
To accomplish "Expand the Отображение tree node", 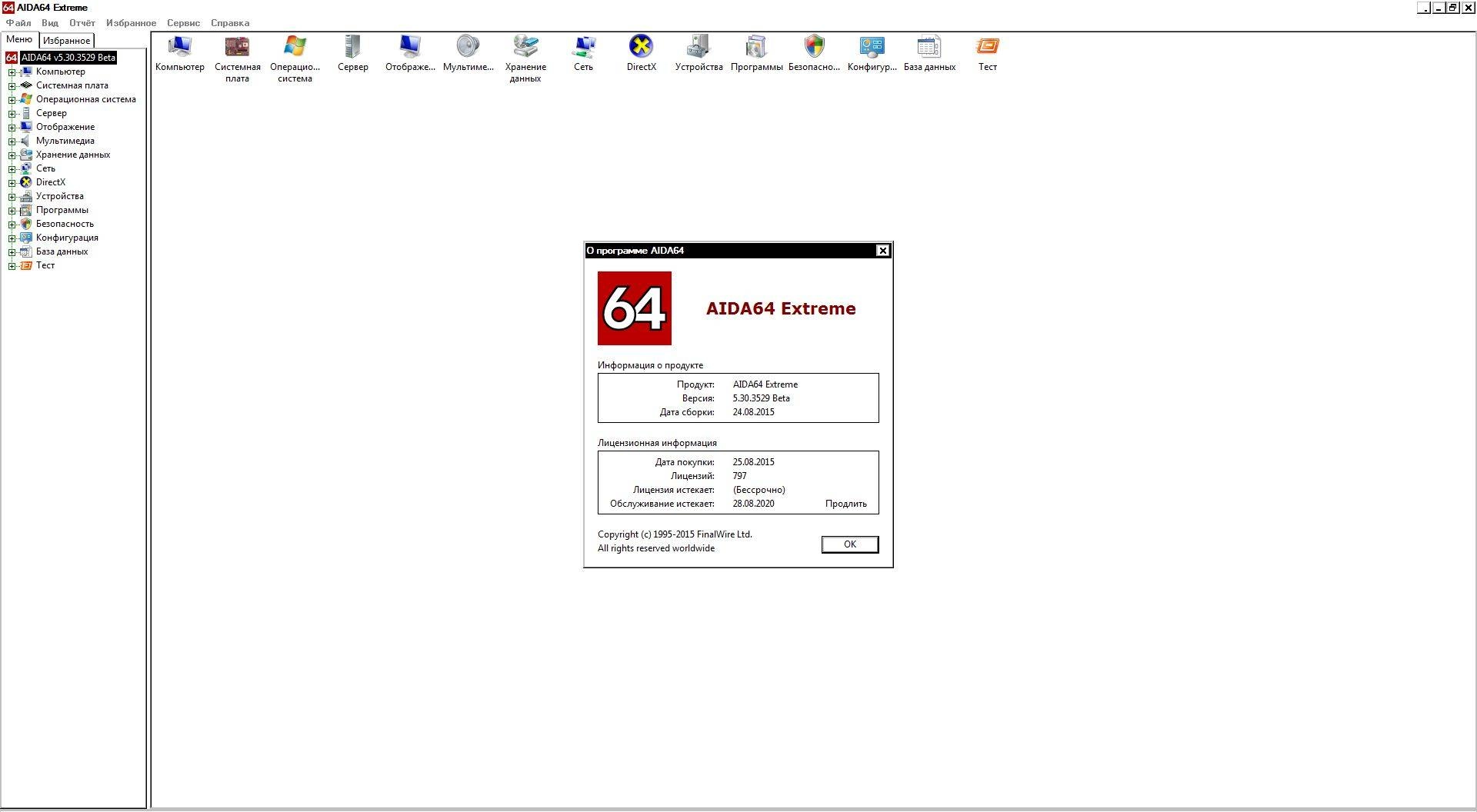I will [x=12, y=128].
